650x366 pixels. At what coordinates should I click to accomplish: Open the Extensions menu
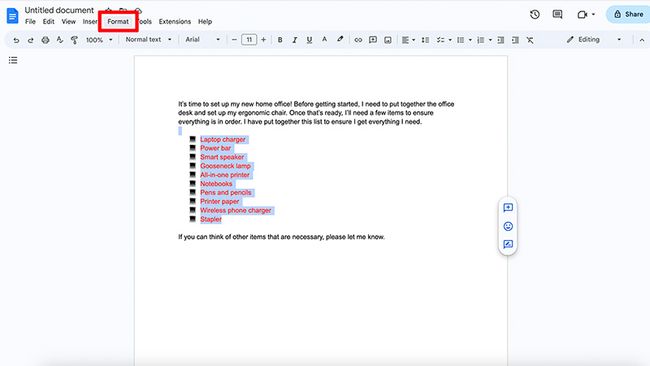click(175, 22)
